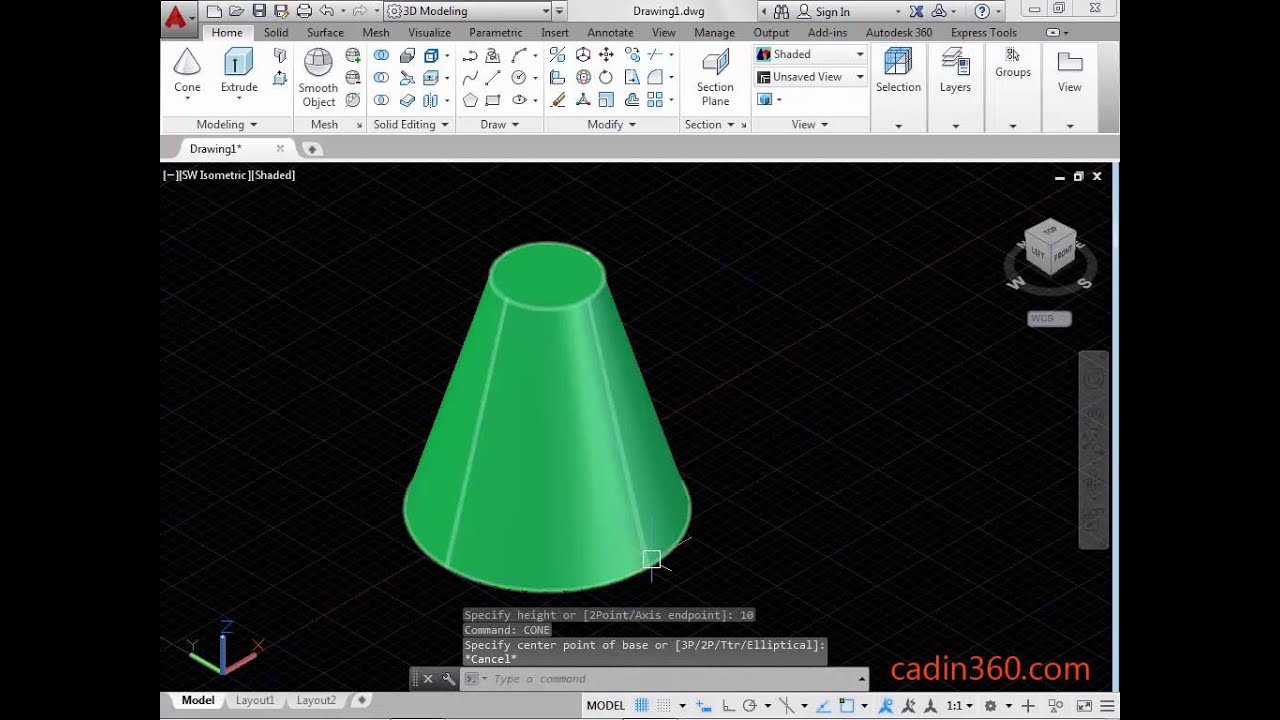Viewport: 1280px width, 720px height.
Task: Switch to the Layout1 tab
Action: [x=255, y=701]
